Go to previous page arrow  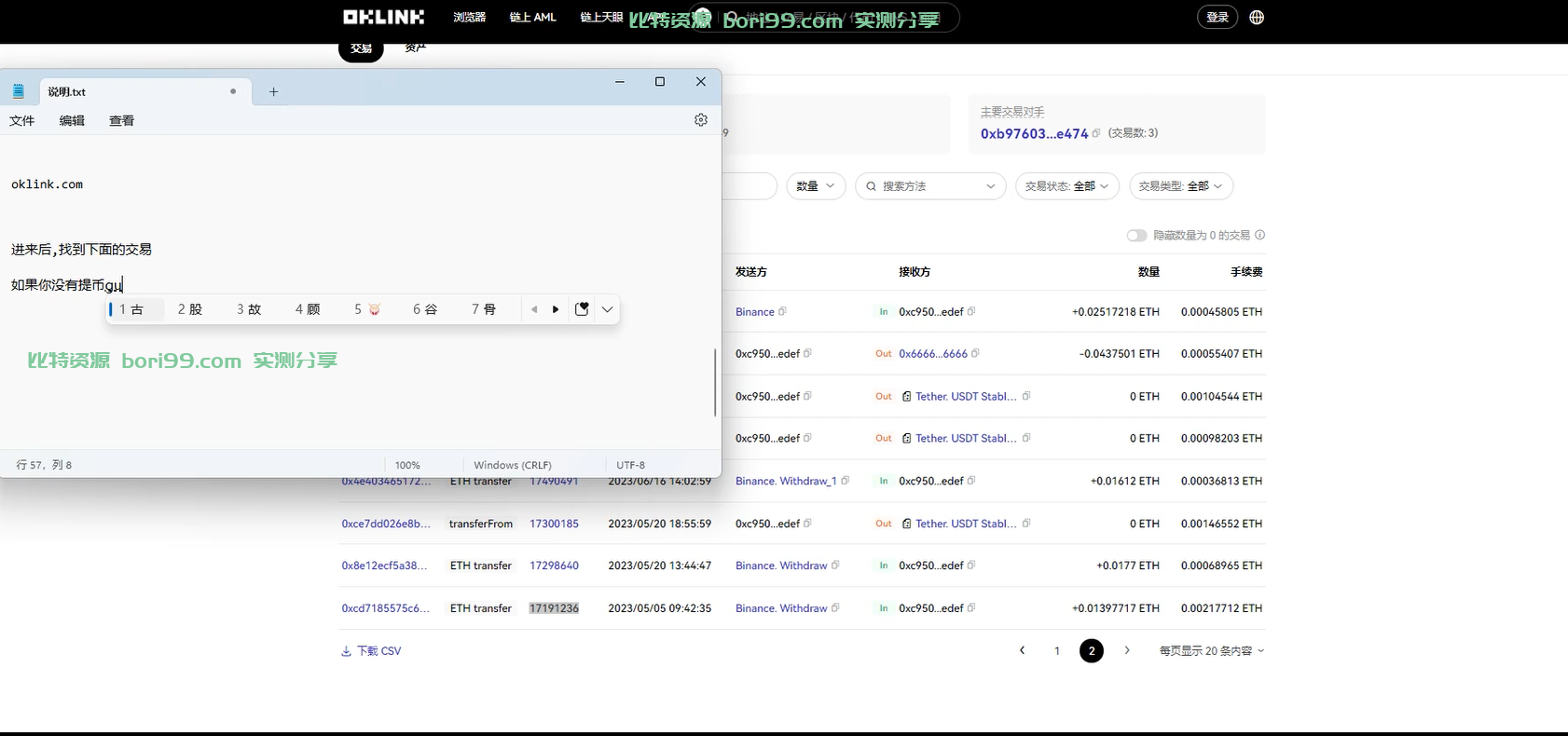point(1022,650)
